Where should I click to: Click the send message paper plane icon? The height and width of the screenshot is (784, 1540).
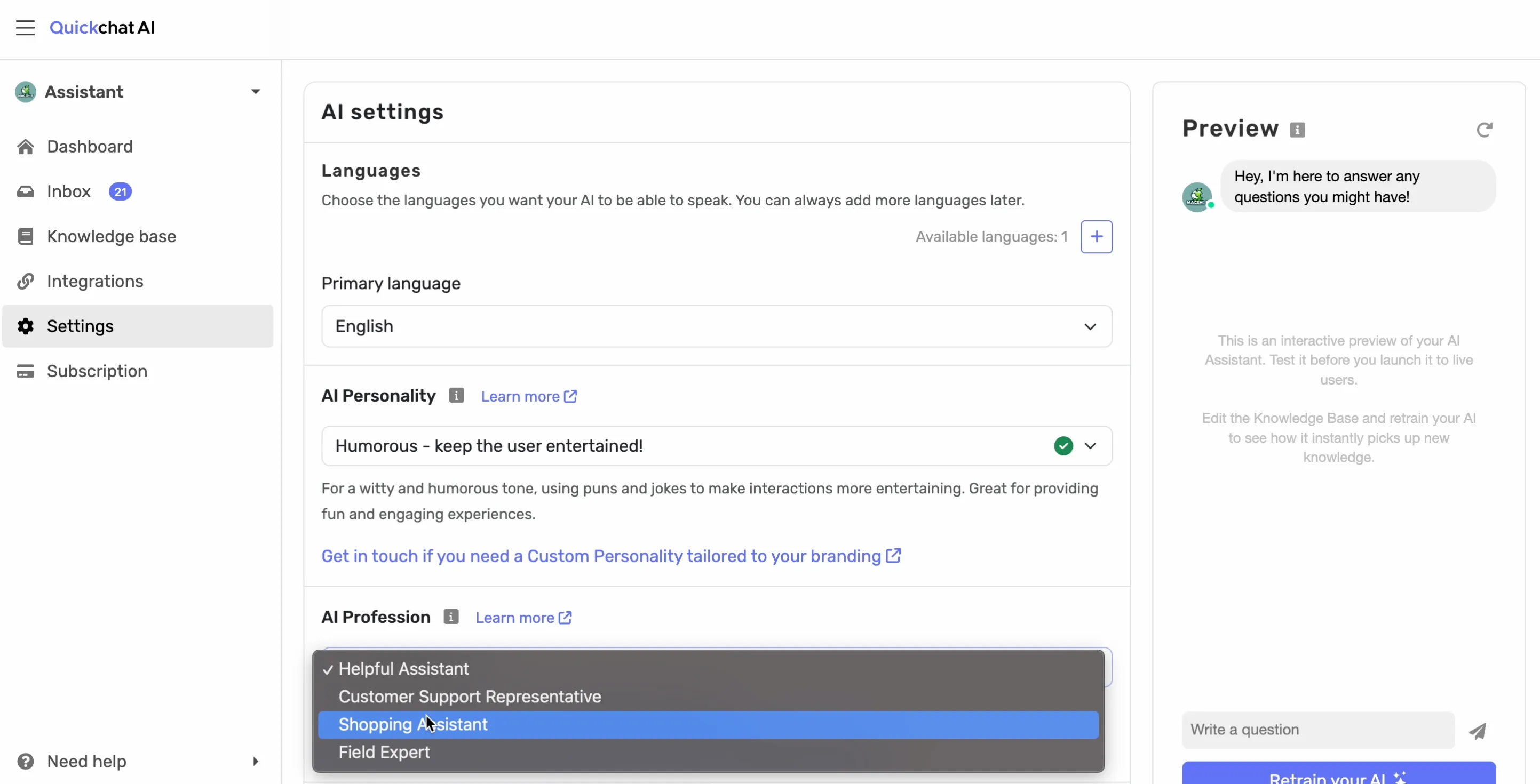(x=1477, y=731)
